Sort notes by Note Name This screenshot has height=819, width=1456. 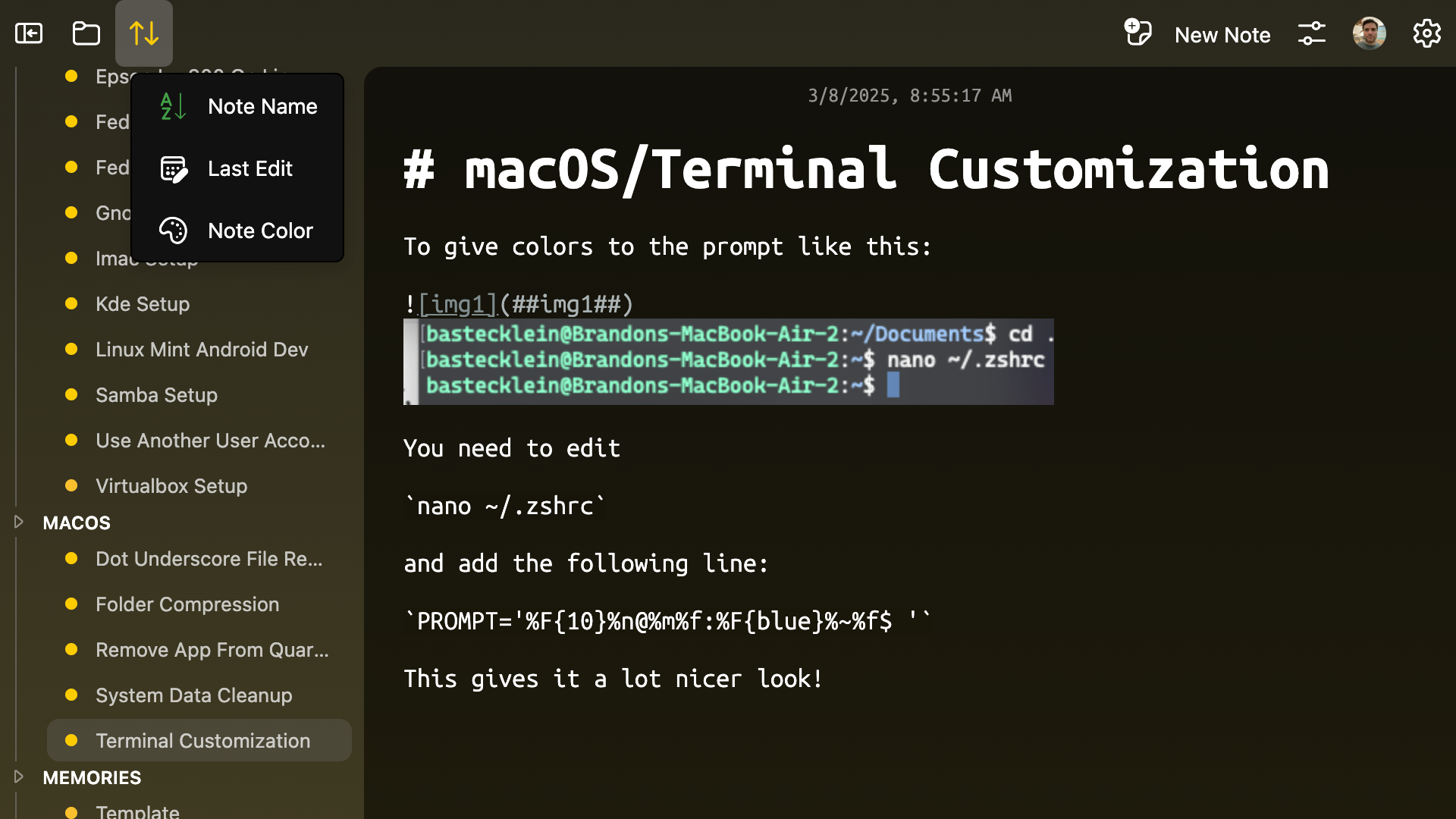click(262, 106)
